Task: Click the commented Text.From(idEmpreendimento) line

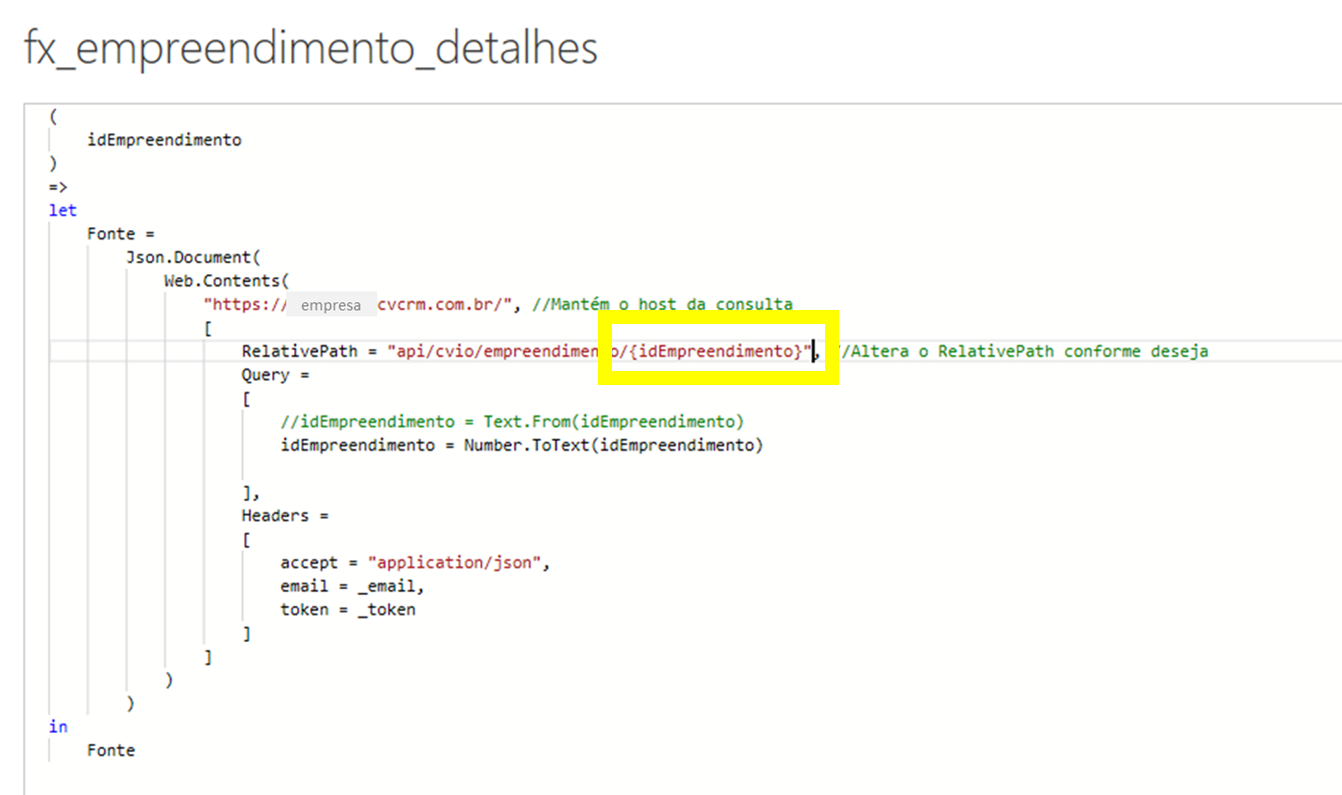Action: pos(512,421)
